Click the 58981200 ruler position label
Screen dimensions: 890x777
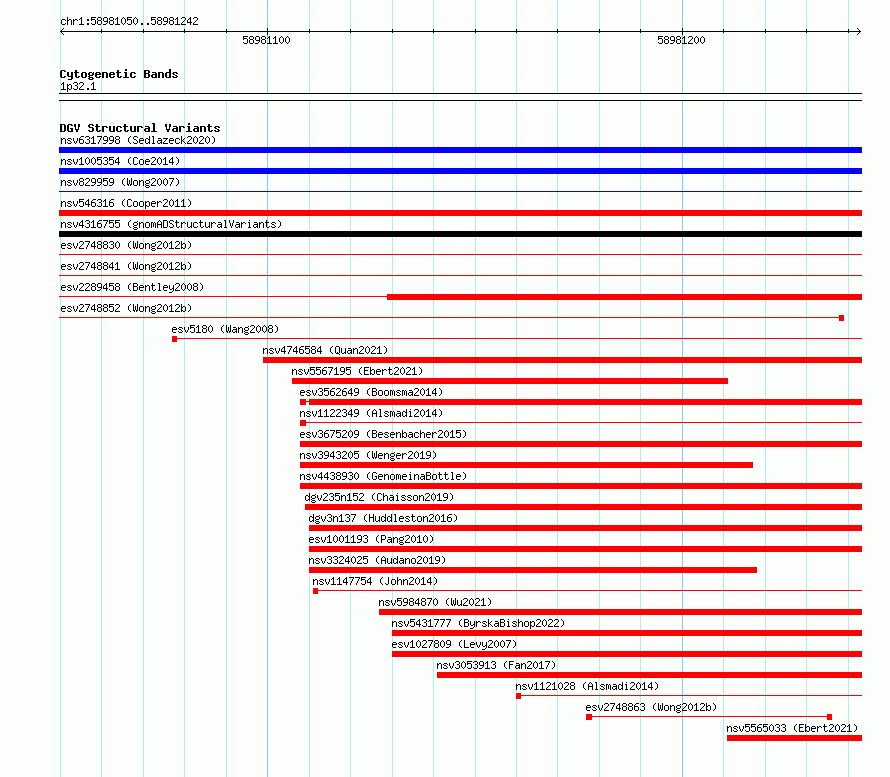coord(681,40)
